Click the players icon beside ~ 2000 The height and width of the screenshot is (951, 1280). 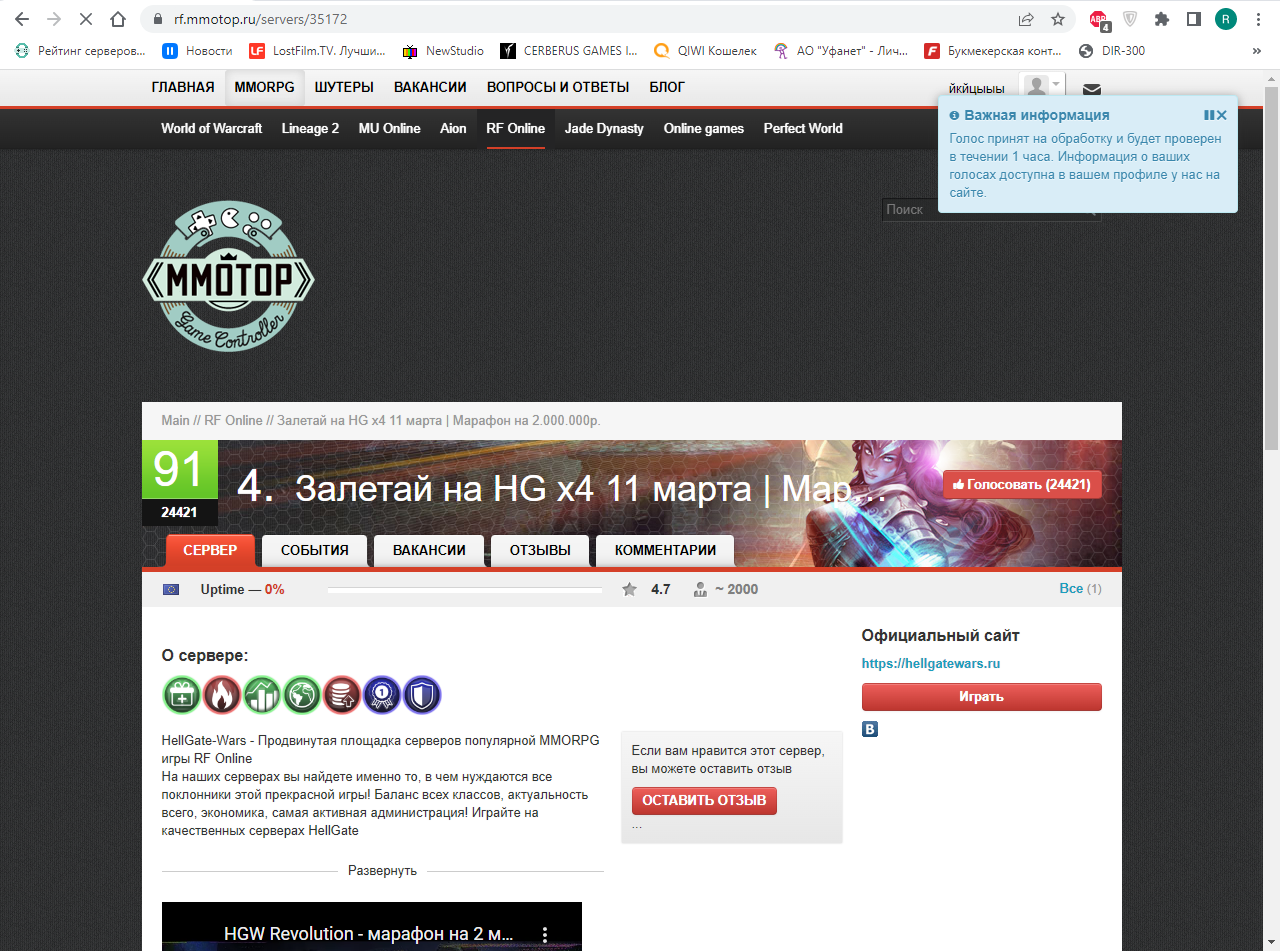click(x=701, y=589)
